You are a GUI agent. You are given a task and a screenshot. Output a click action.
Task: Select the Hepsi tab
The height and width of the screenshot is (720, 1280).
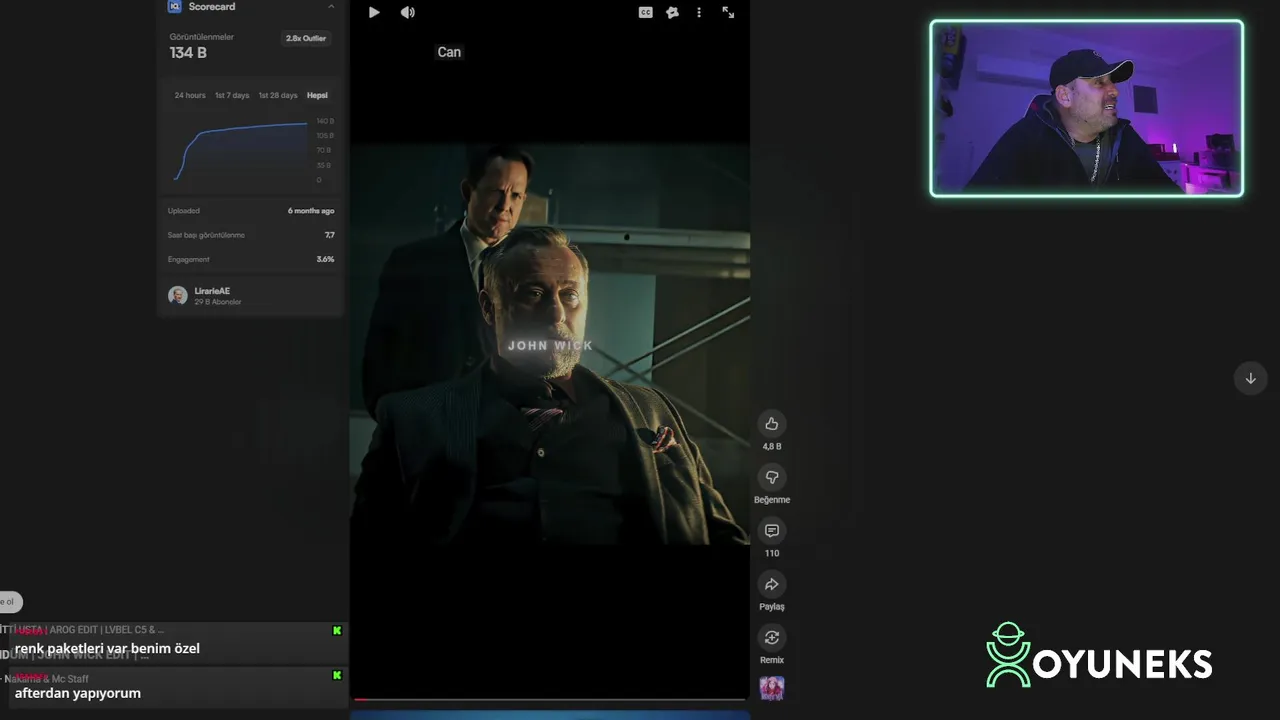coord(317,95)
